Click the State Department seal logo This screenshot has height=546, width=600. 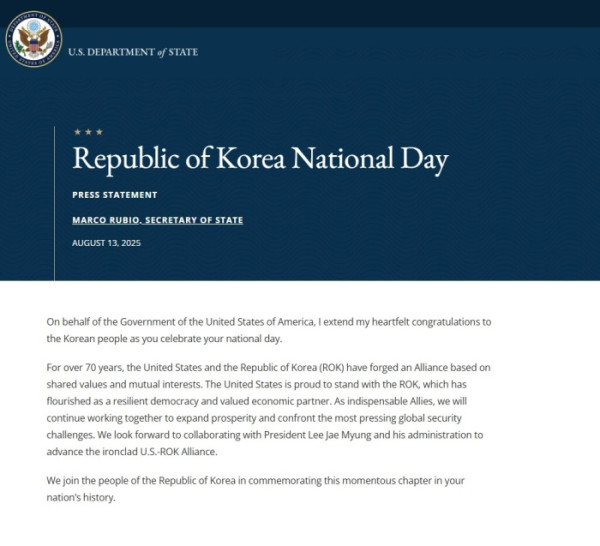(34, 41)
